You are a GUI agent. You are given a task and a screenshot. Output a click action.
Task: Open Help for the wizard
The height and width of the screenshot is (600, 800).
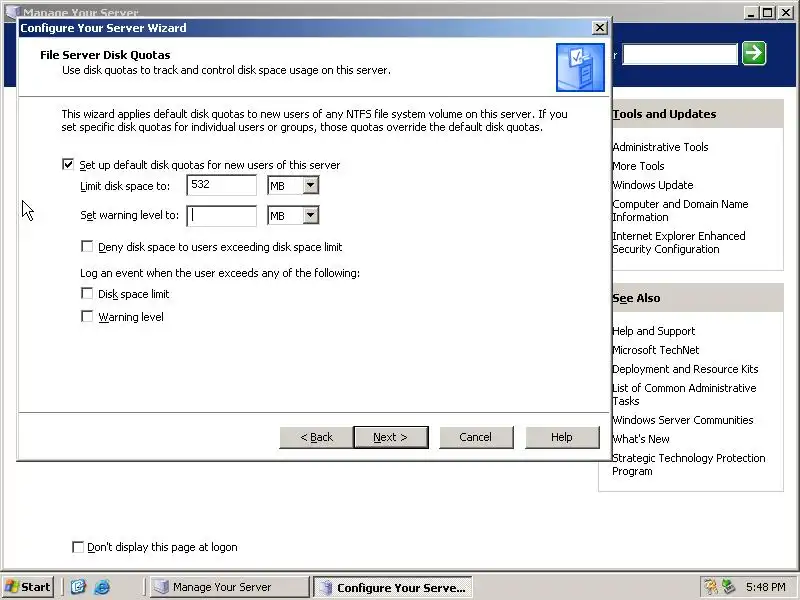click(562, 437)
